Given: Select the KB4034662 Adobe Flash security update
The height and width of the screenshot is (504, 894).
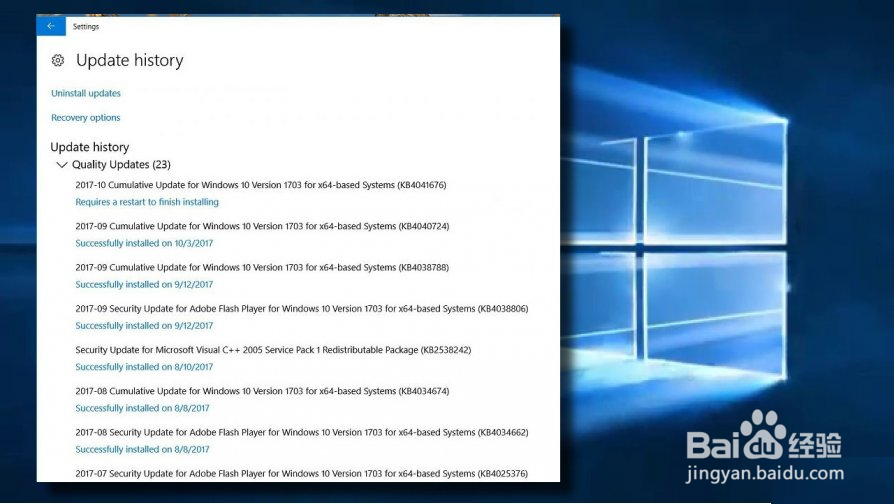Looking at the screenshot, I should coord(302,433).
